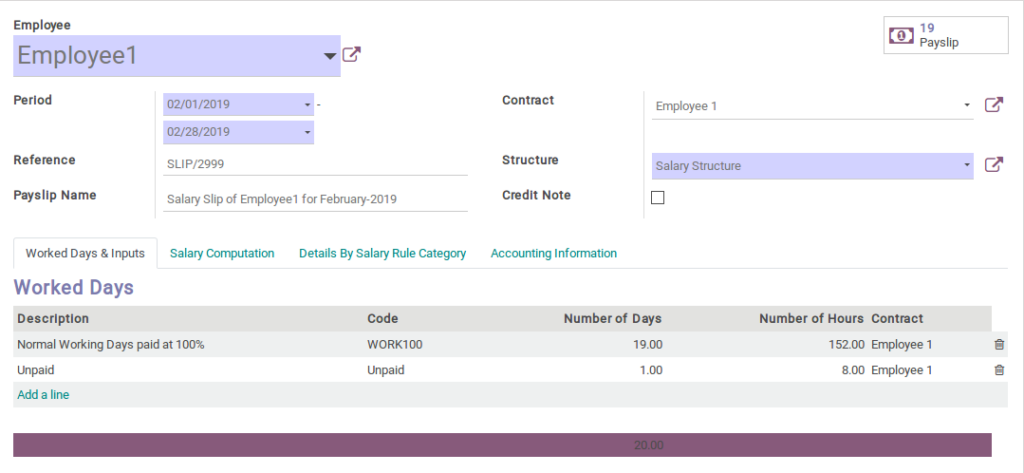
Task: Click the Payslip Name input field
Action: (x=315, y=199)
